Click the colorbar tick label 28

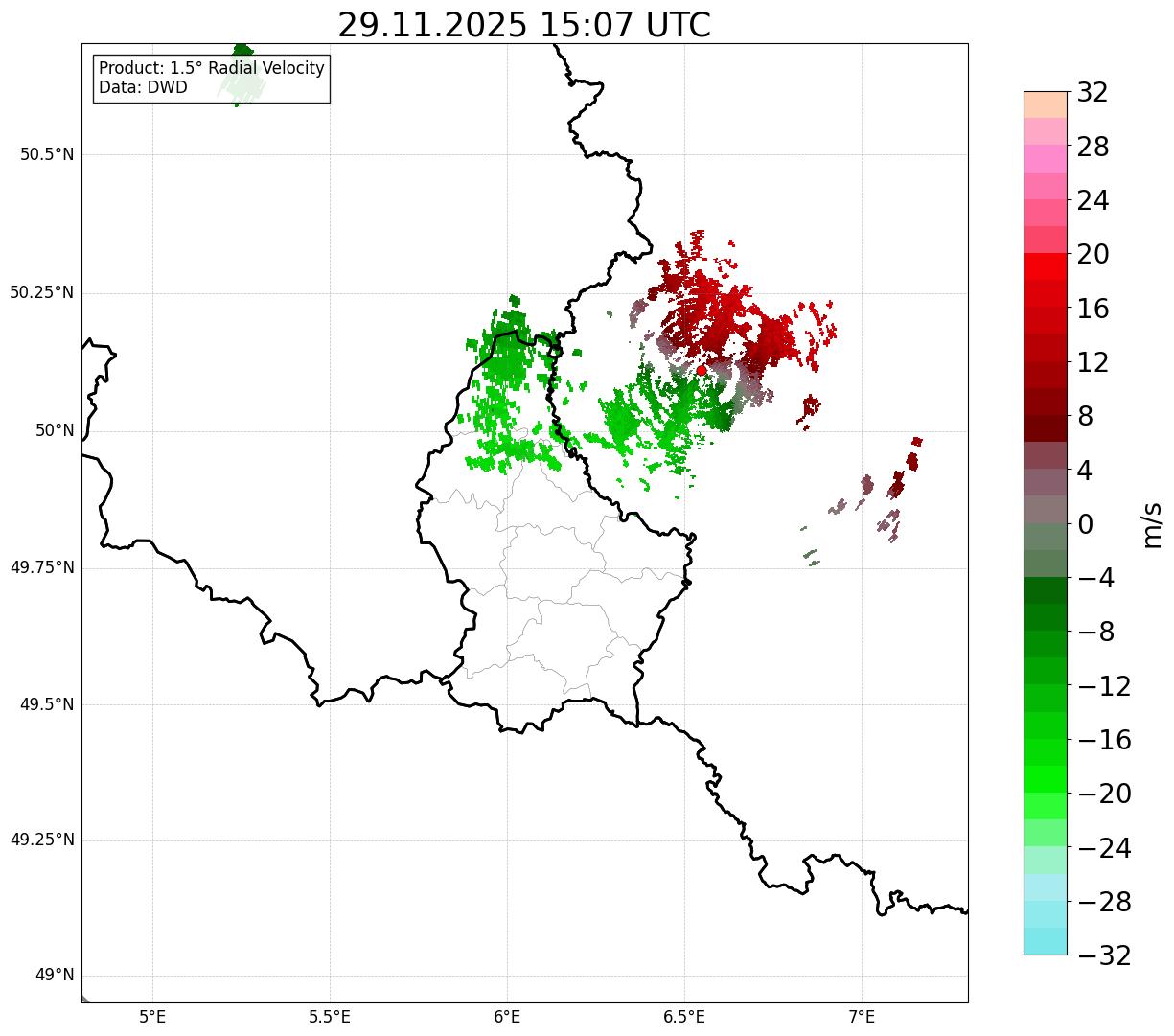[x=1093, y=147]
